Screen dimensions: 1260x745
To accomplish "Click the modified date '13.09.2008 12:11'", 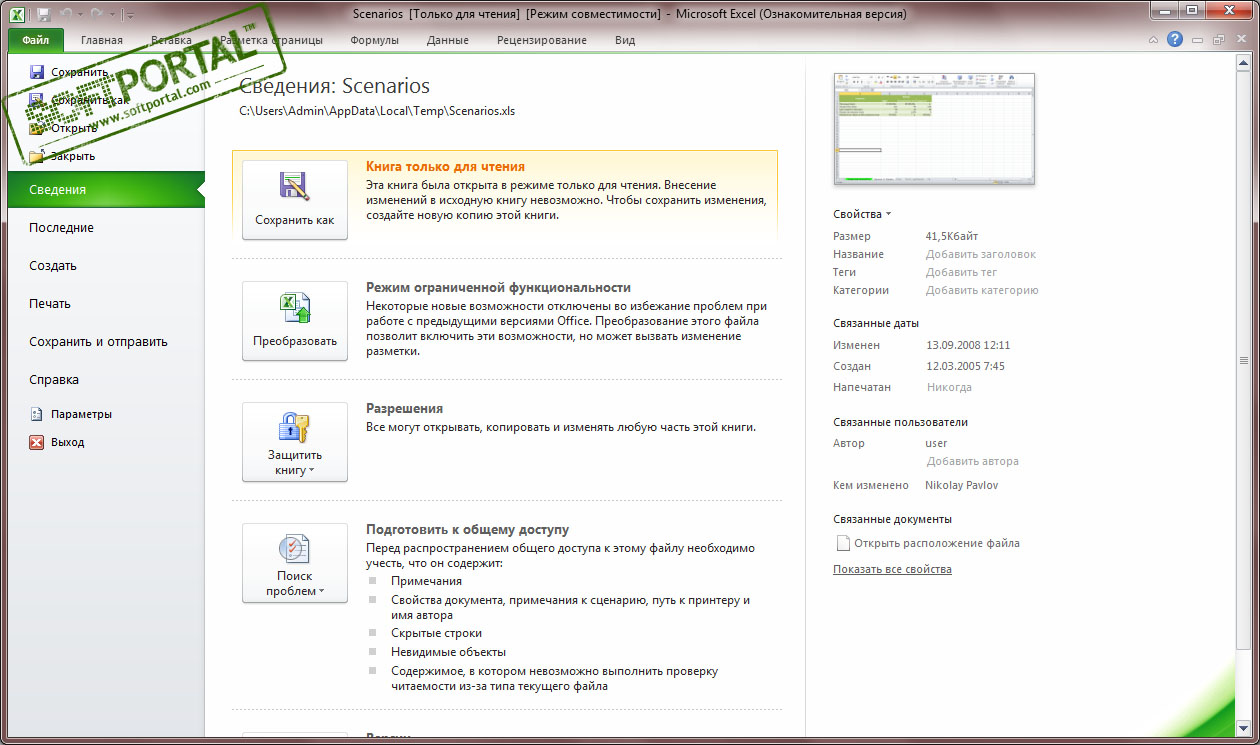I will 968,345.
